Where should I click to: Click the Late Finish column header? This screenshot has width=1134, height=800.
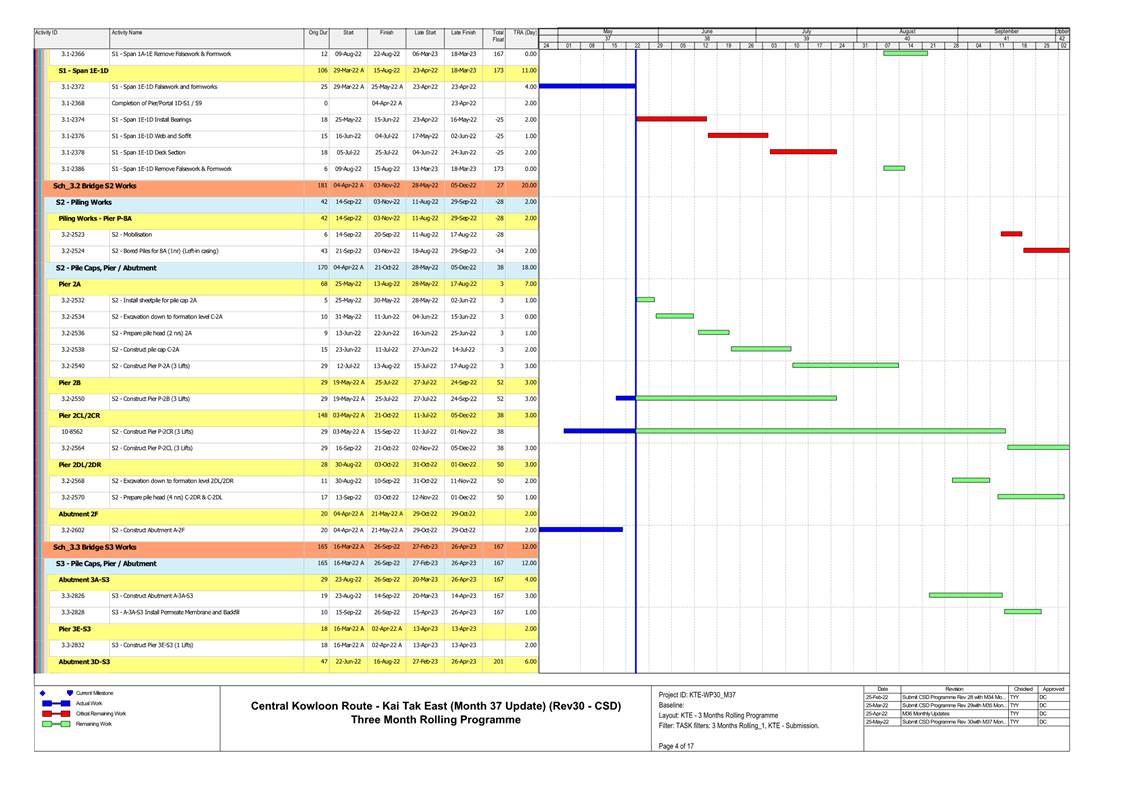463,33
